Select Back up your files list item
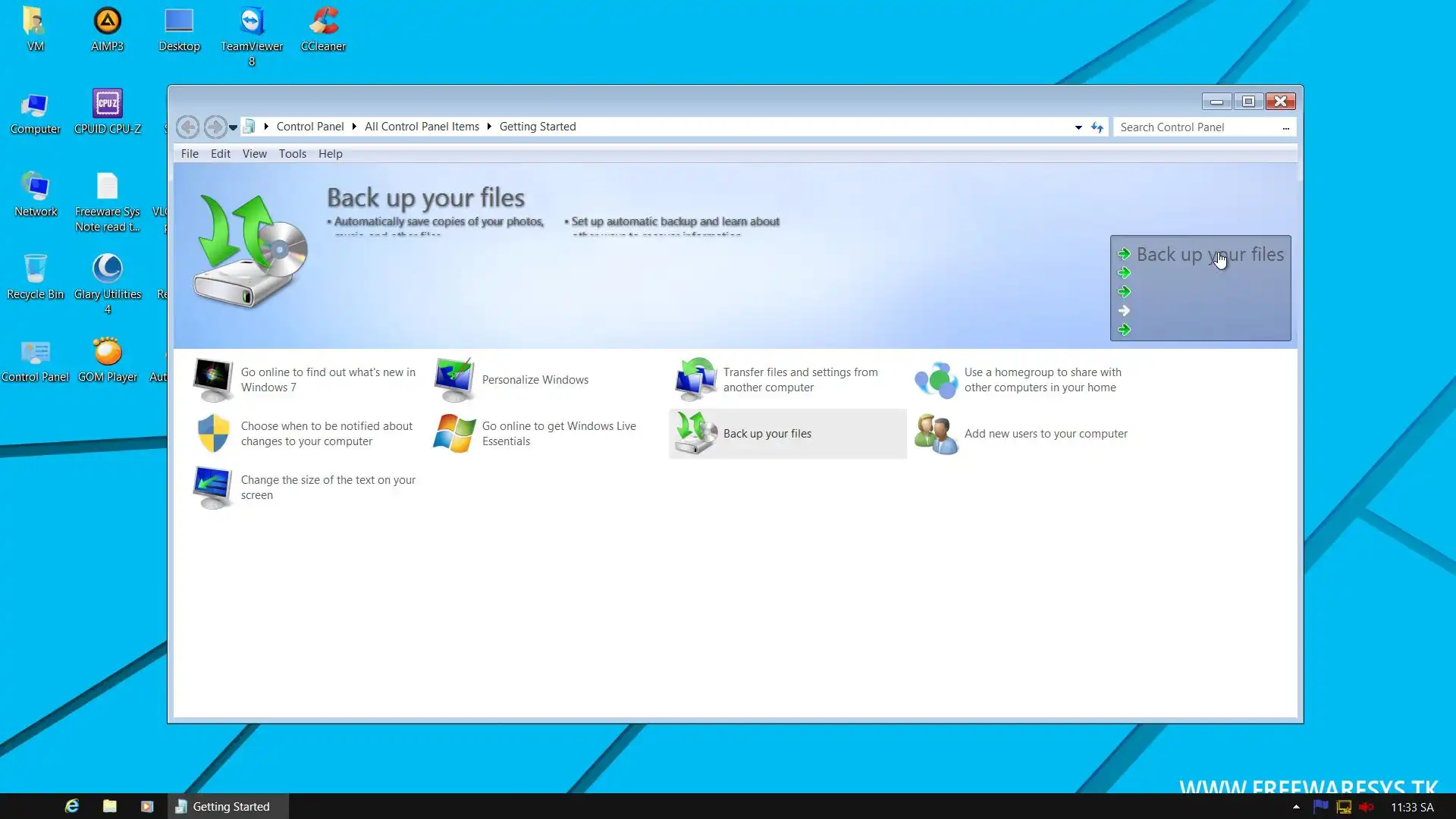This screenshot has height=819, width=1456. coord(767,434)
